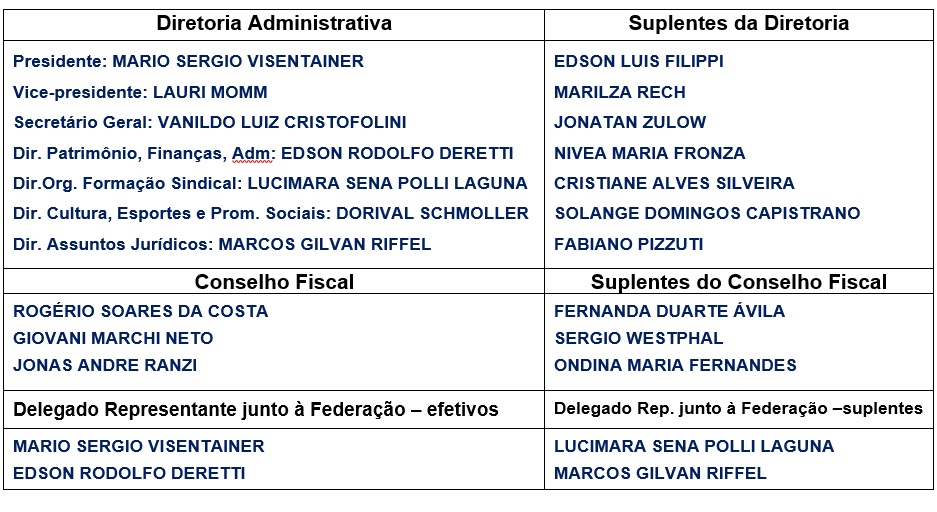Click ONDINA MARIA FERNANDES

[675, 365]
